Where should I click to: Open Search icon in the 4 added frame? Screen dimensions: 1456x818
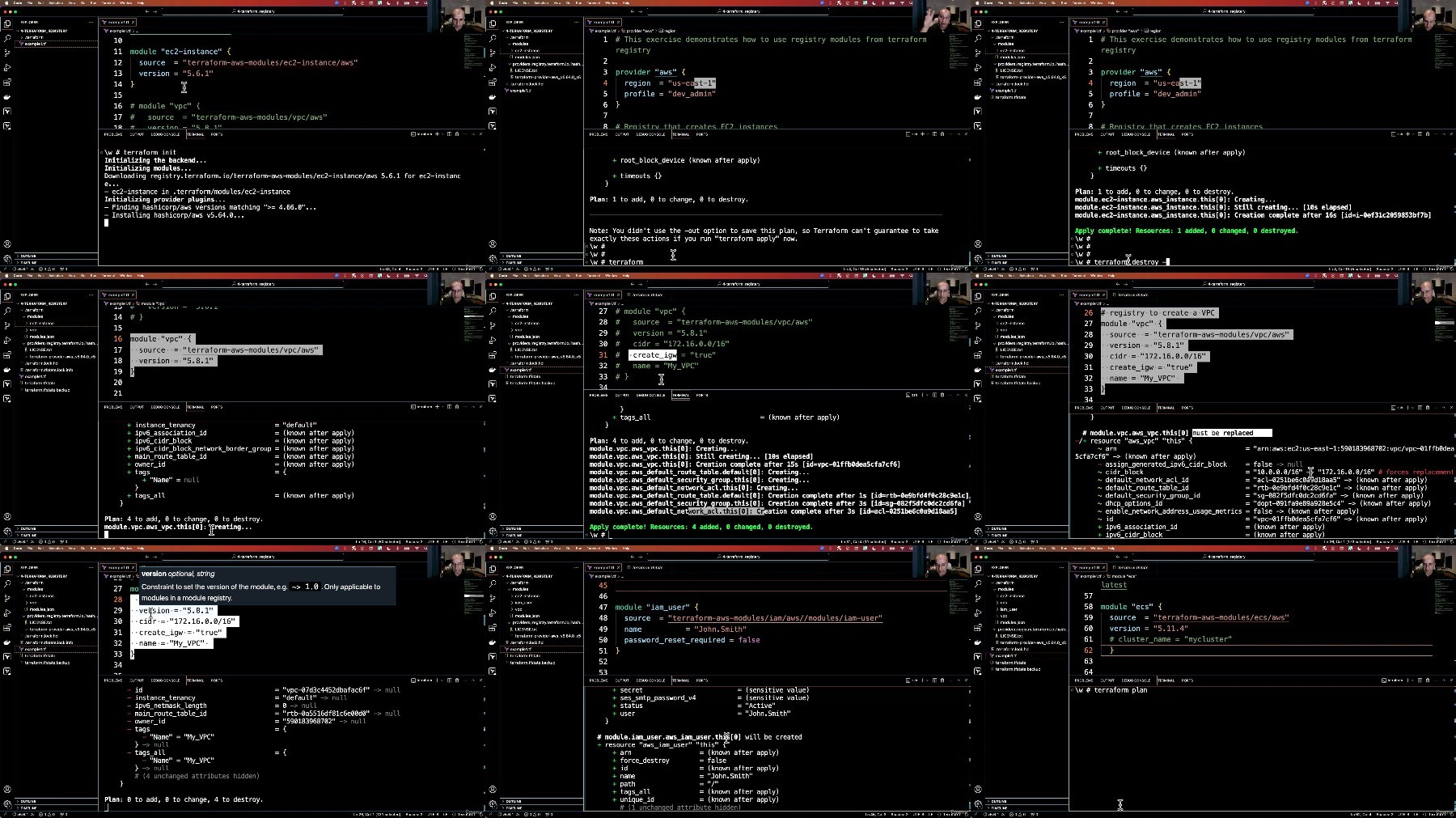tap(493, 311)
